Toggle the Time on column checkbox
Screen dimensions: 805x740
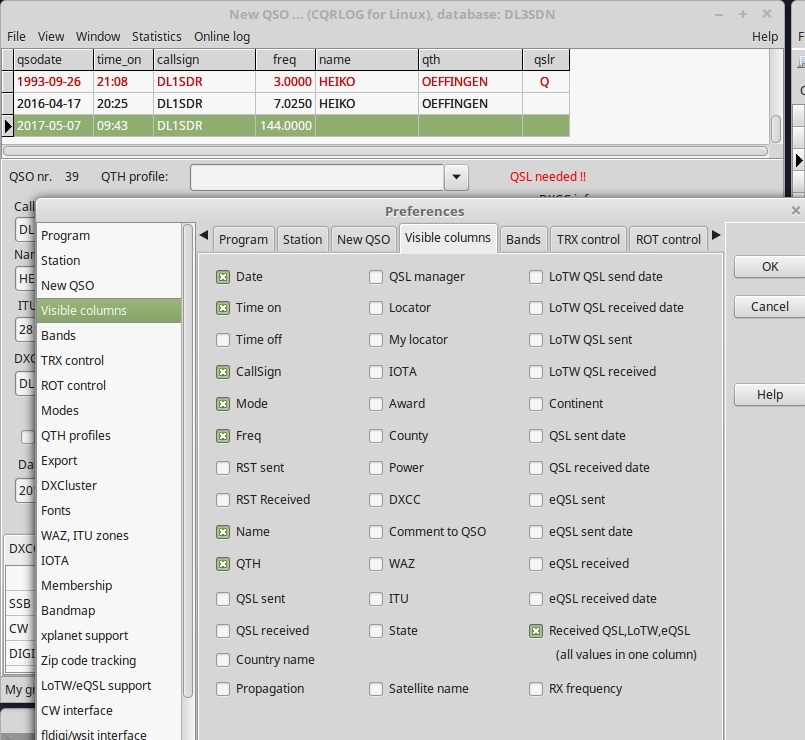point(223,308)
